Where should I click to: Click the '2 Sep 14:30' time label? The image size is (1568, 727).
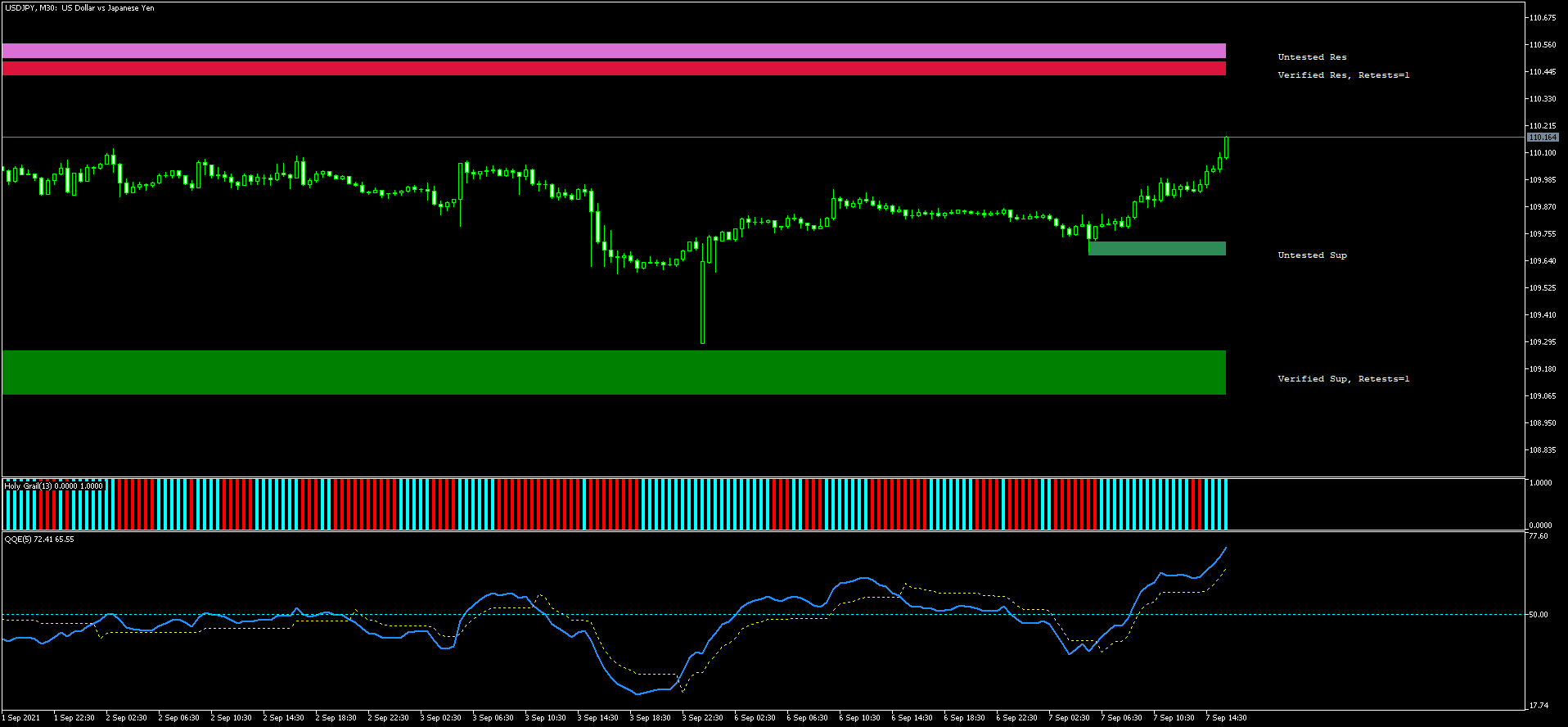[x=283, y=718]
